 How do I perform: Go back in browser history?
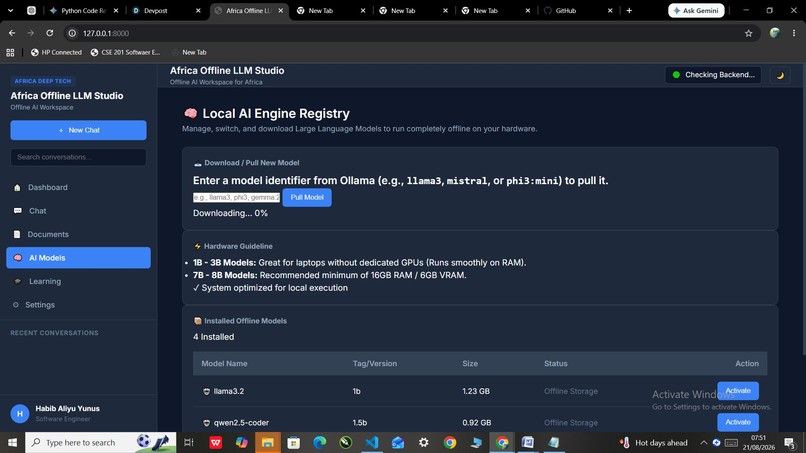click(x=12, y=33)
